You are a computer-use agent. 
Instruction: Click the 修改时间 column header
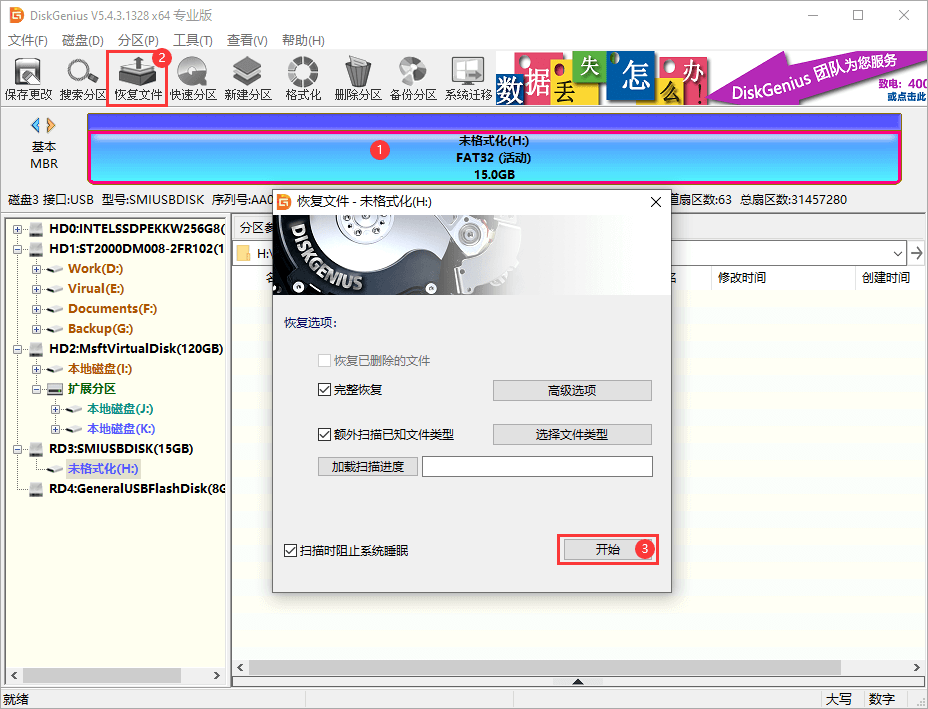pyautogui.click(x=741, y=278)
